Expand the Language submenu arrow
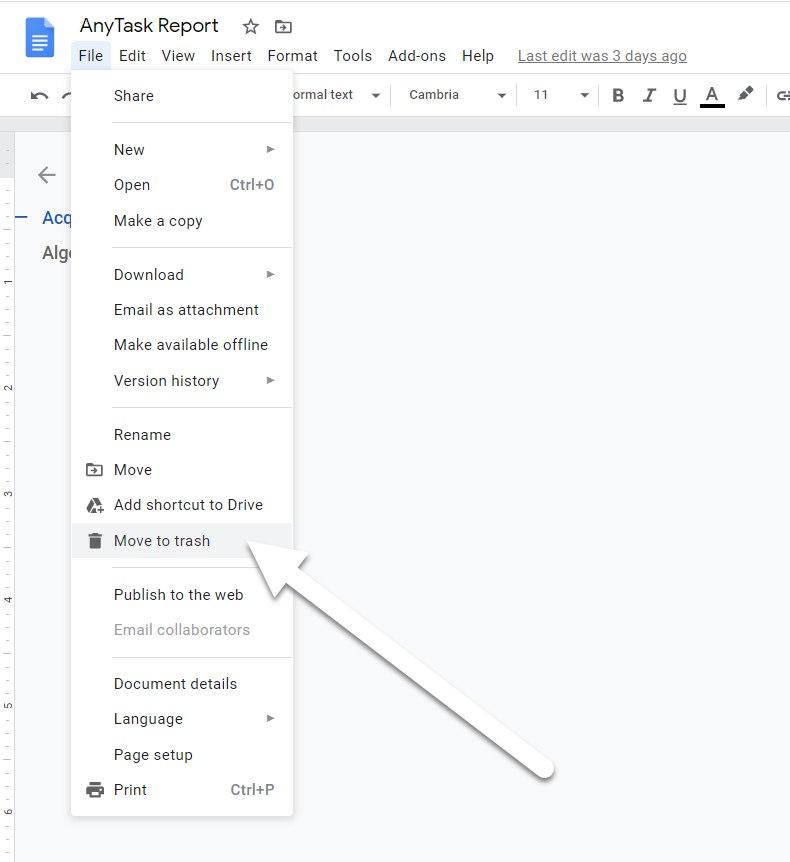This screenshot has height=862, width=790. click(x=270, y=718)
